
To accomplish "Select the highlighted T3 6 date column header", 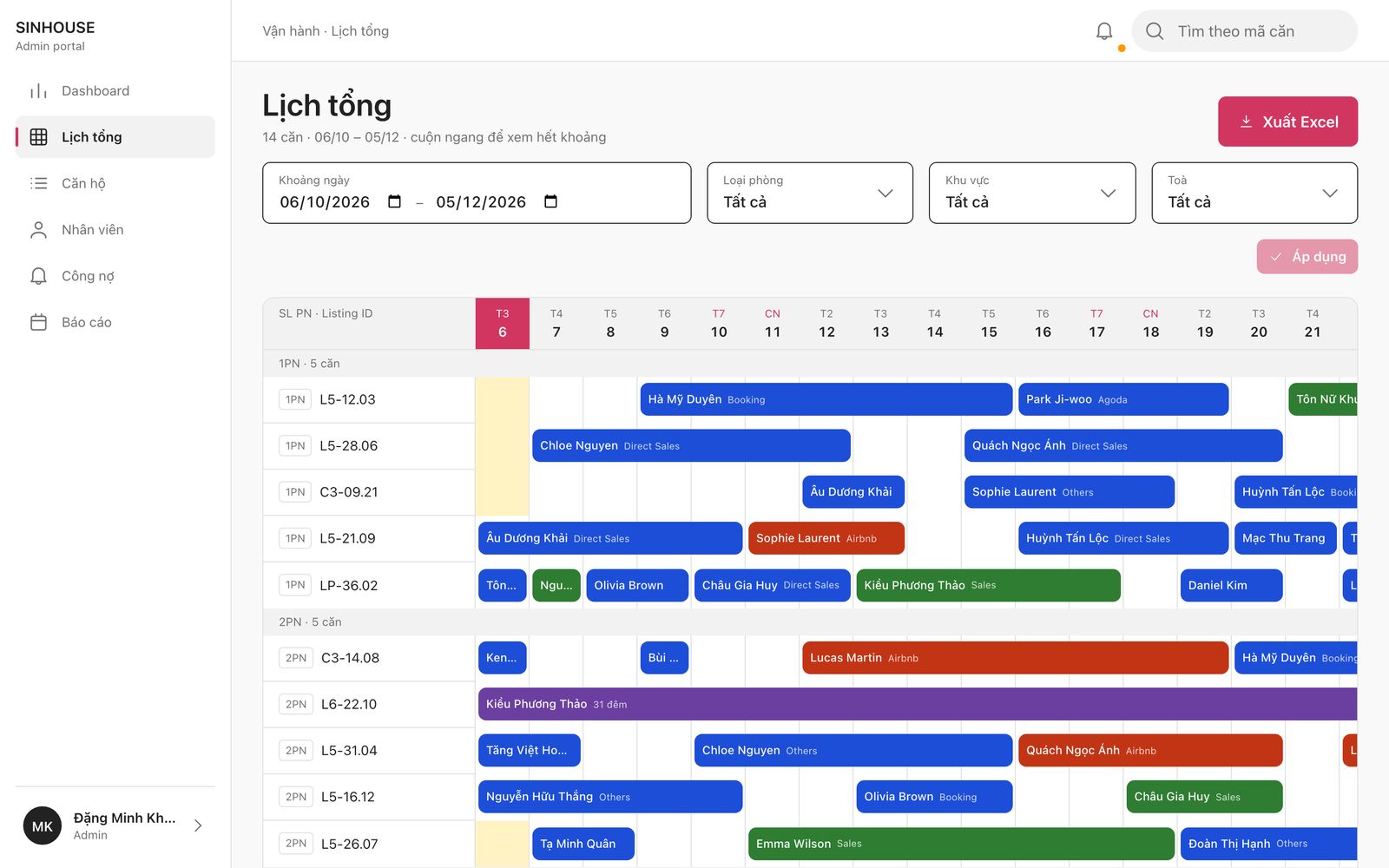I will [503, 323].
